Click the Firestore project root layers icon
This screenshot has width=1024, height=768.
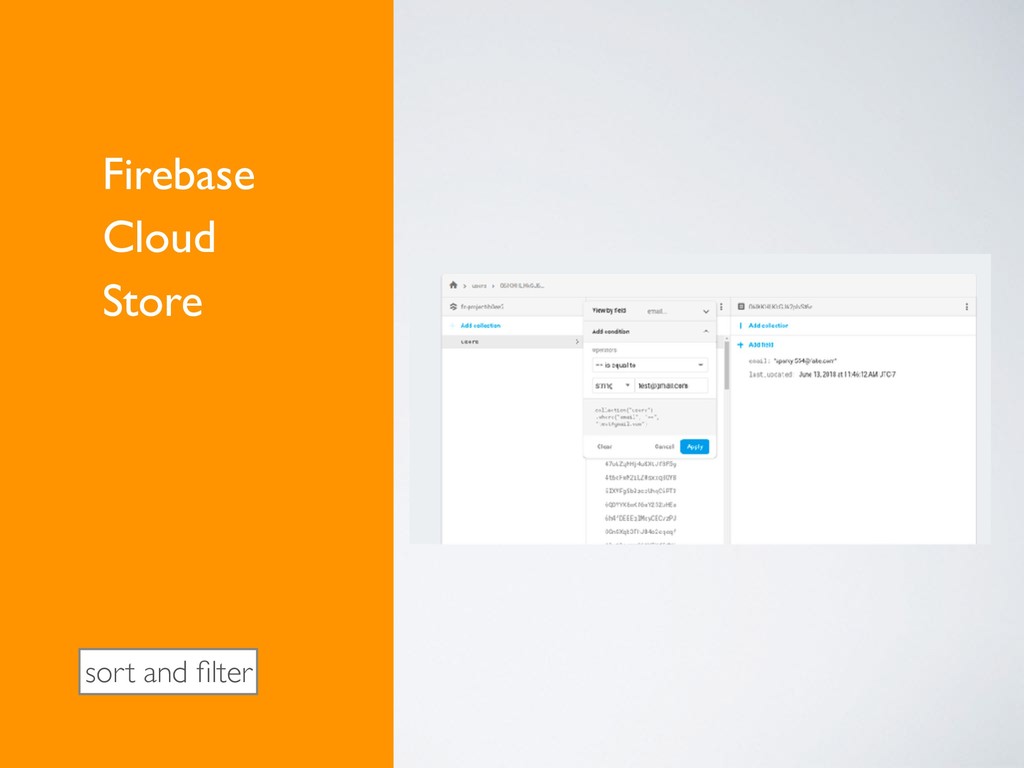click(453, 306)
